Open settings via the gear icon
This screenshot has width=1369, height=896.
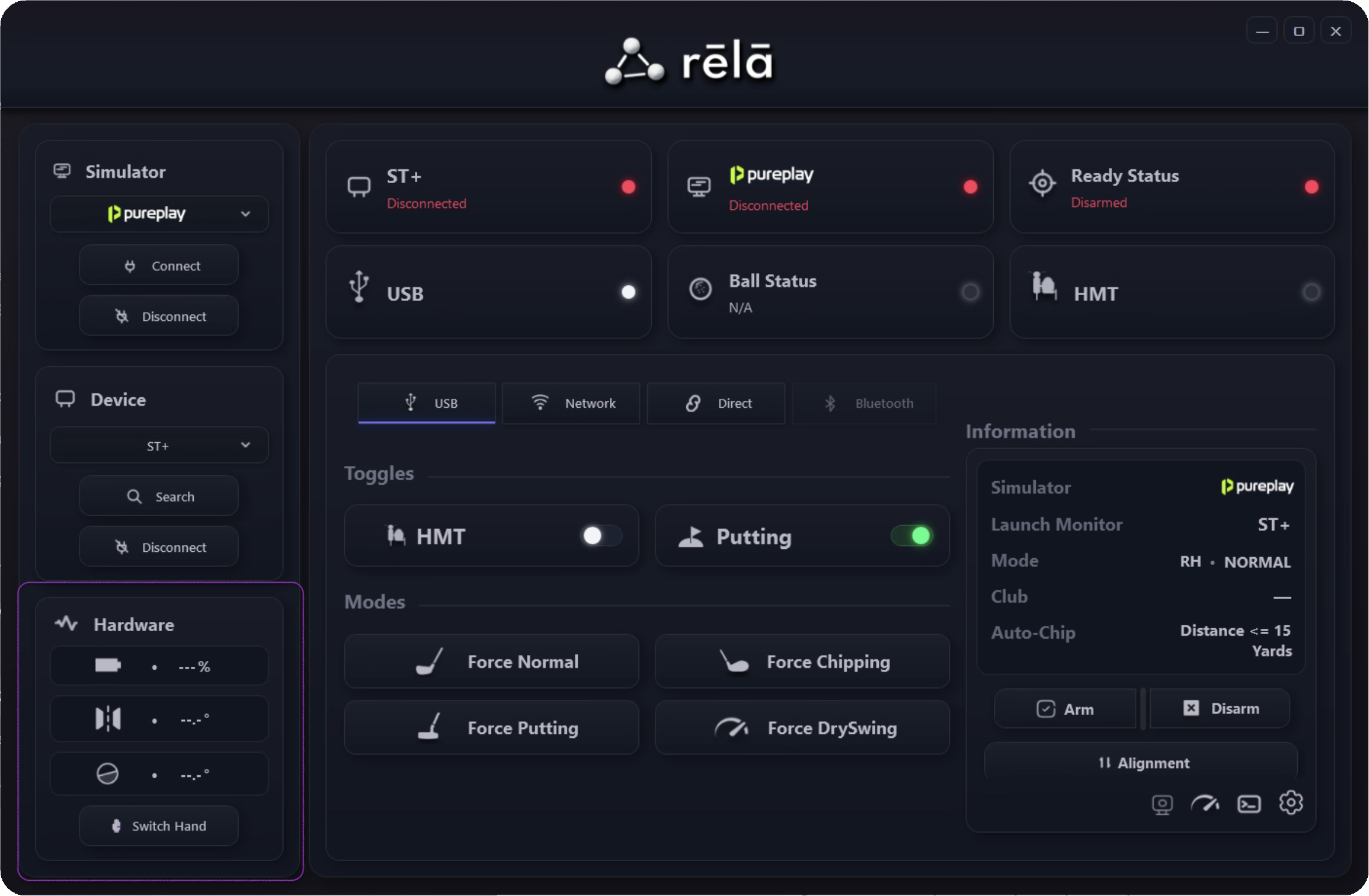(1291, 803)
